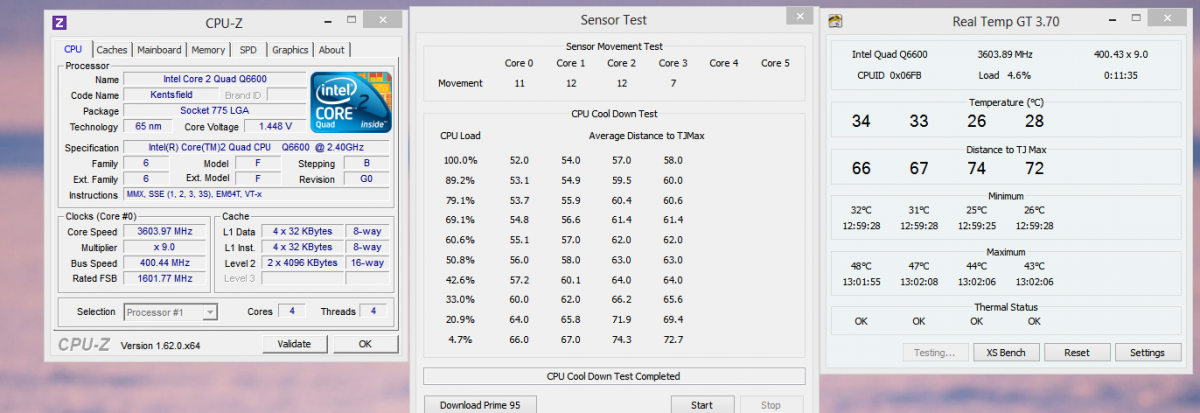The height and width of the screenshot is (413, 1200).
Task: Click Core 0 movement value 11
Action: pyautogui.click(x=520, y=83)
